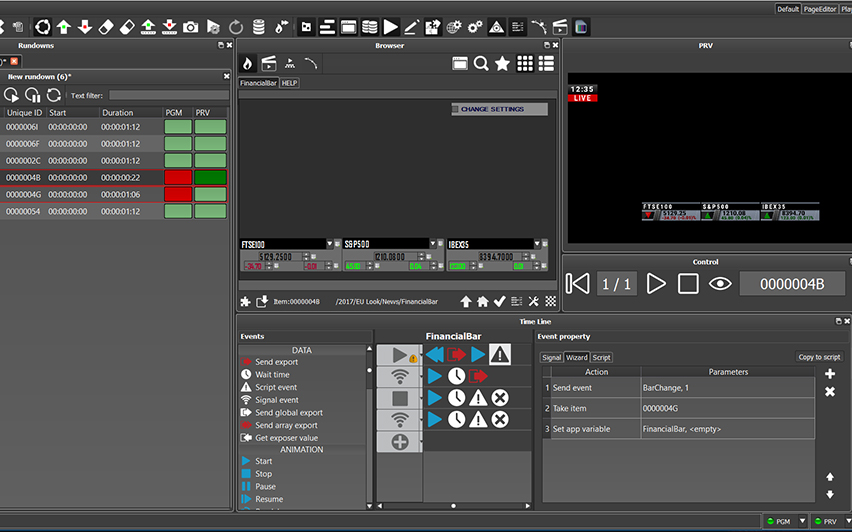Expand dropdown on the stop event button
The height and width of the screenshot is (532, 852).
pos(420,398)
